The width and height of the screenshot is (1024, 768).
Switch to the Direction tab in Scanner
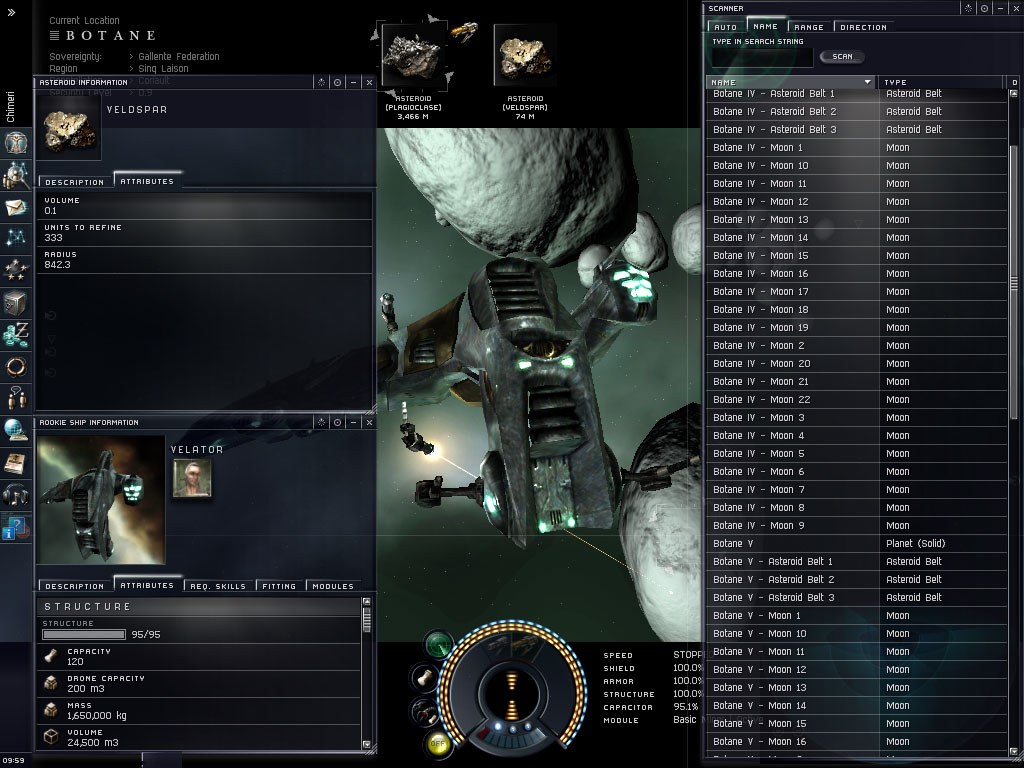[863, 27]
